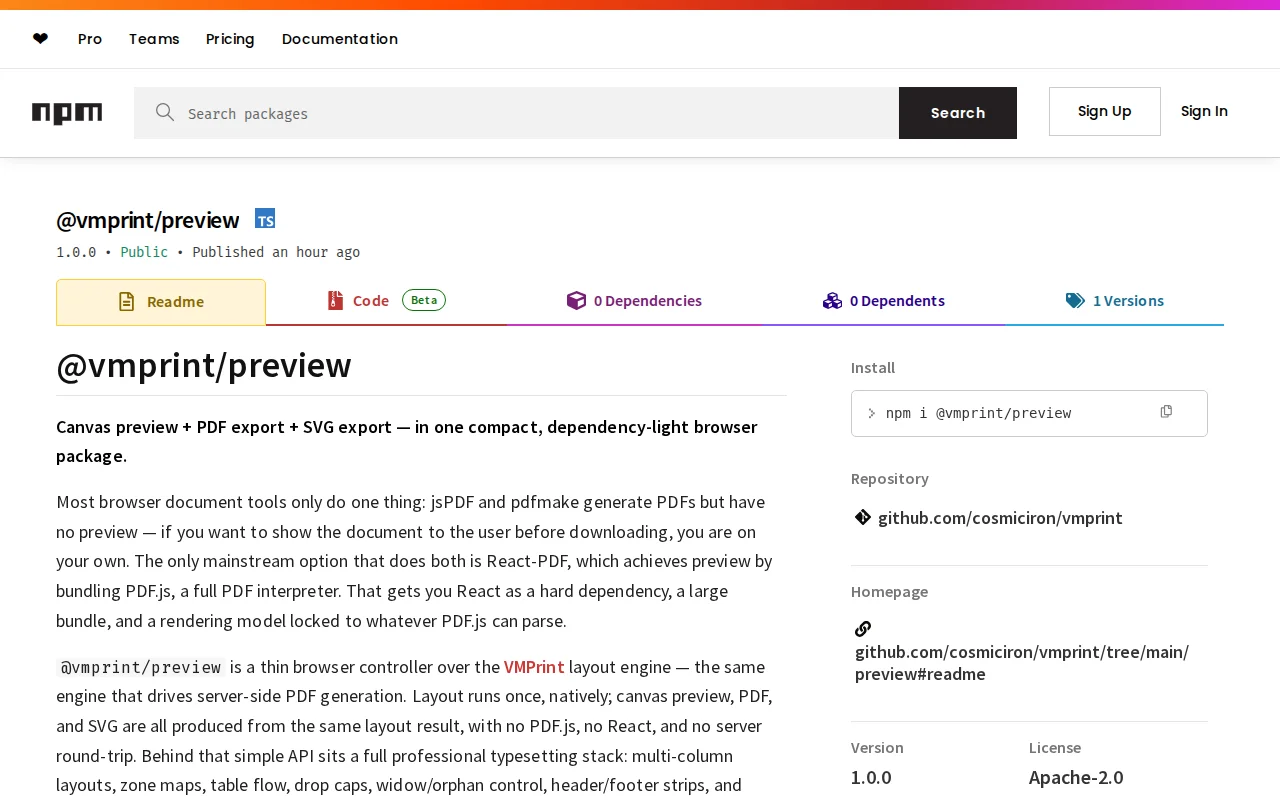Screen dimensions: 1280x800
Task: Click the git repository diamond icon
Action: [x=862, y=517]
